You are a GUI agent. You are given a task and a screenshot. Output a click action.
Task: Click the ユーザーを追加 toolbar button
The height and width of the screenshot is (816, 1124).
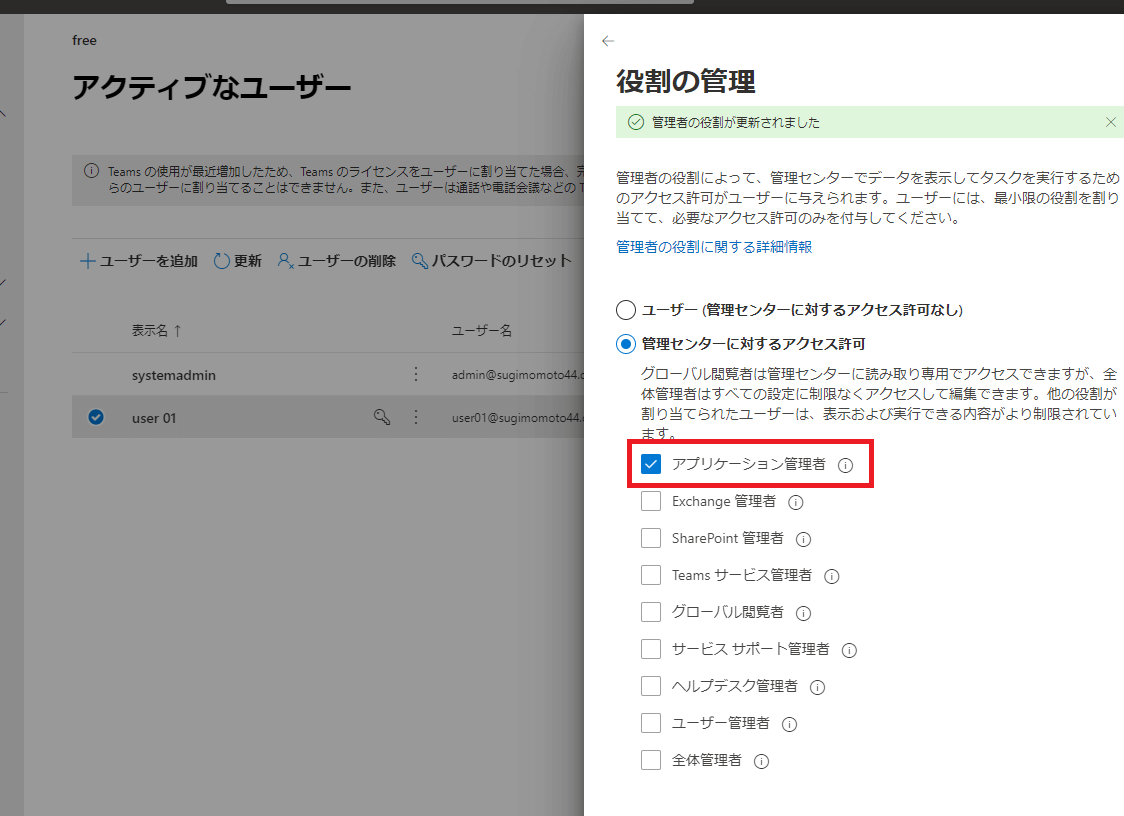click(x=138, y=261)
